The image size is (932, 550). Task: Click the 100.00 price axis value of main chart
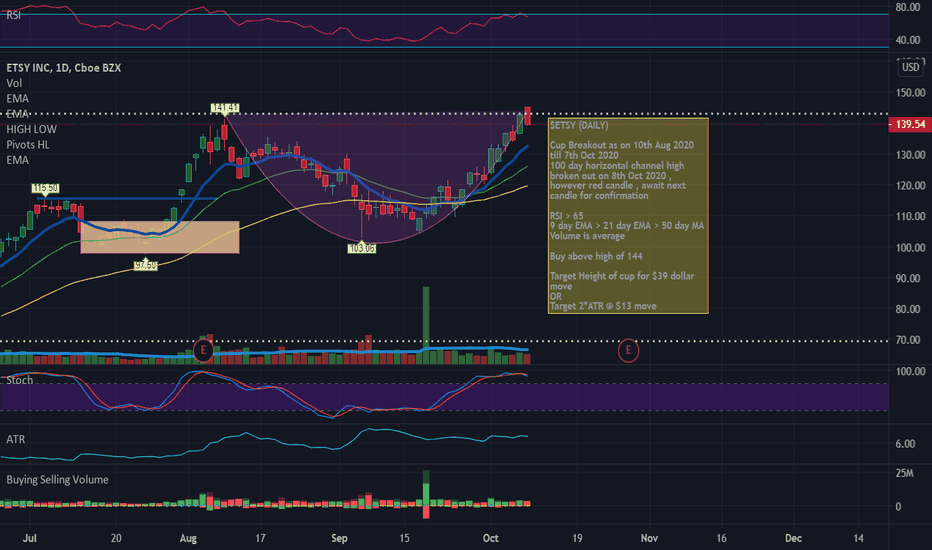(910, 247)
